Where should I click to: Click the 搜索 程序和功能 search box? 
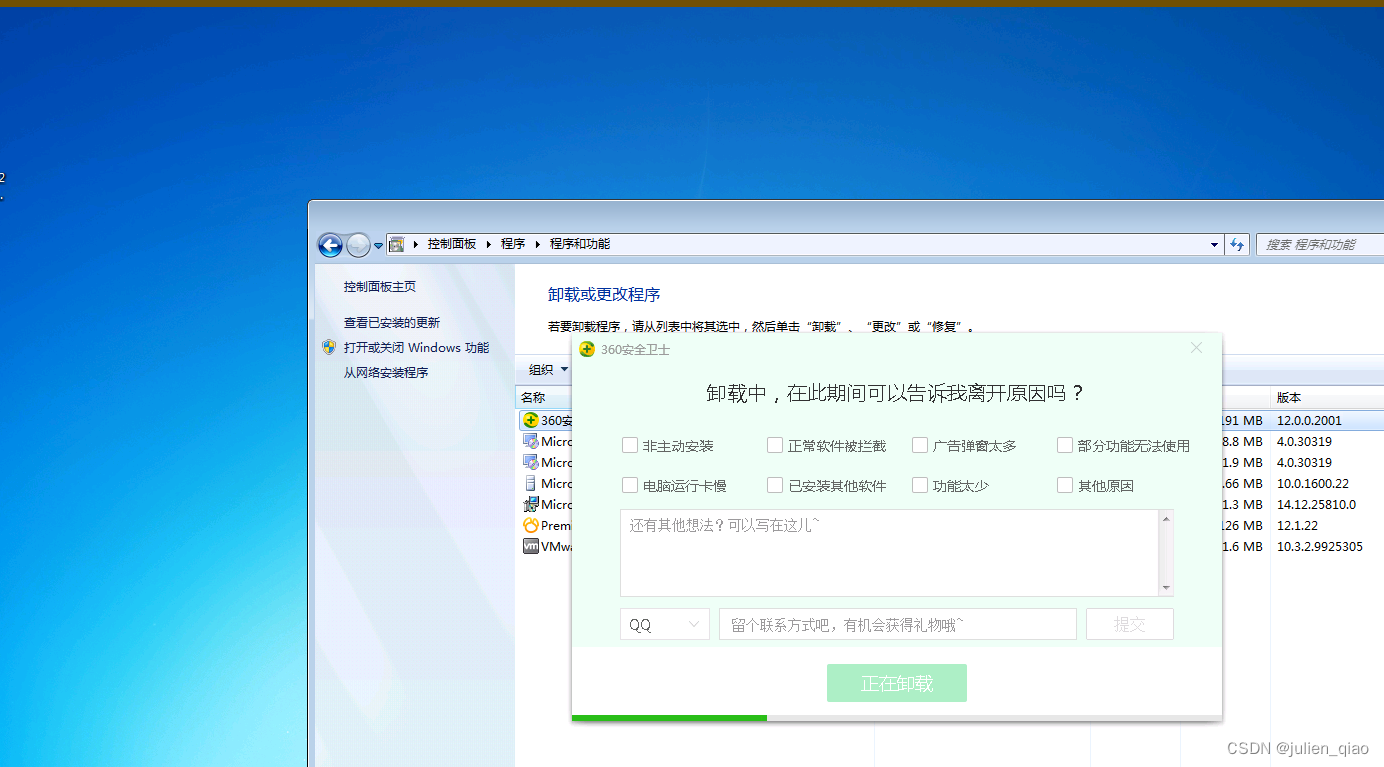point(1320,244)
